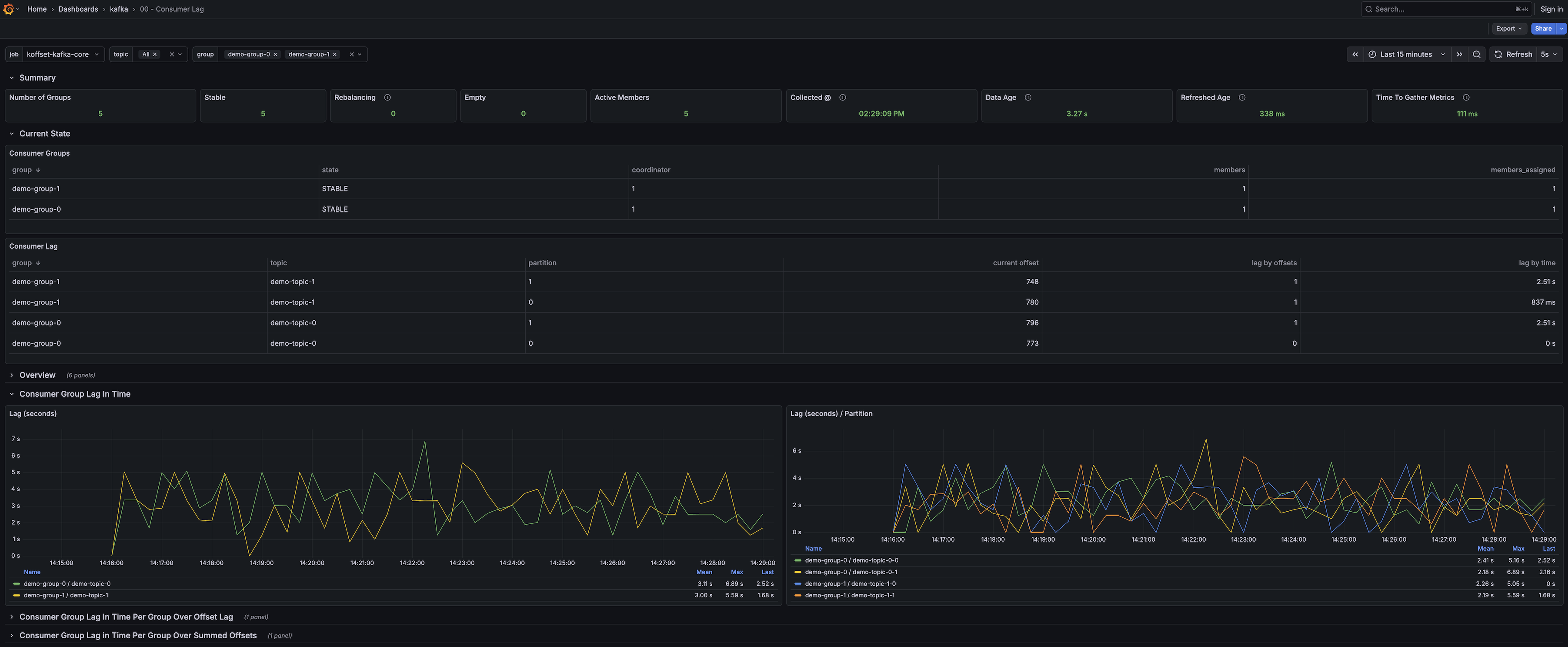Image resolution: width=1568 pixels, height=647 pixels.
Task: Click the Share button
Action: pyautogui.click(x=1542, y=28)
